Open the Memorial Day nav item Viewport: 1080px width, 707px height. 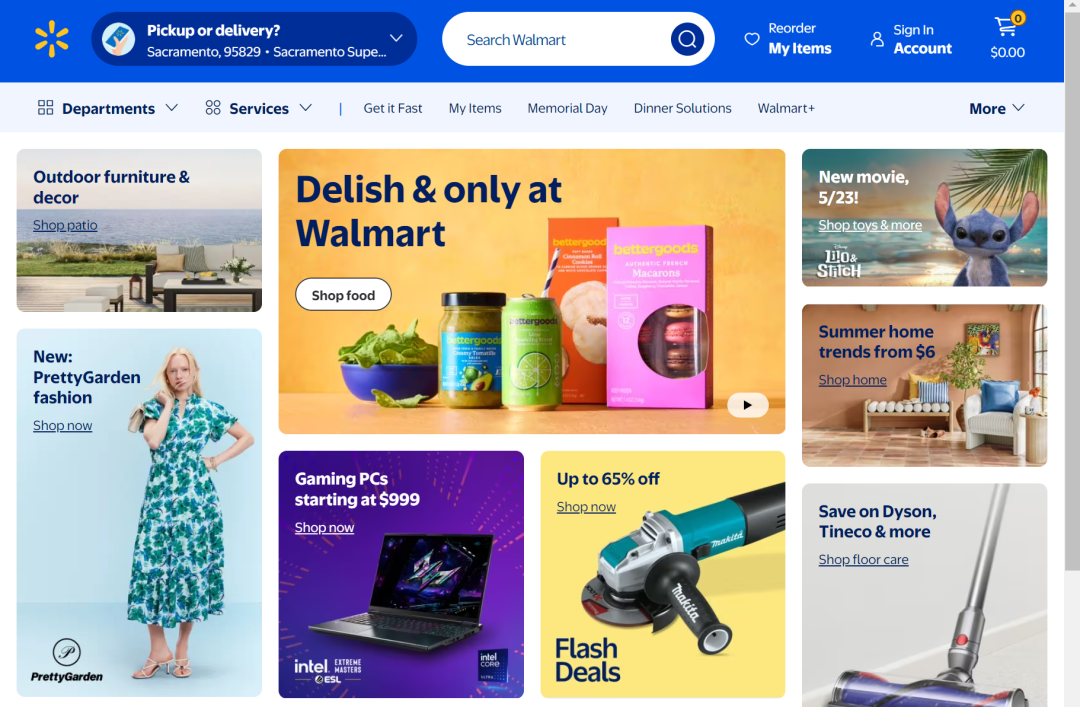[x=567, y=108]
